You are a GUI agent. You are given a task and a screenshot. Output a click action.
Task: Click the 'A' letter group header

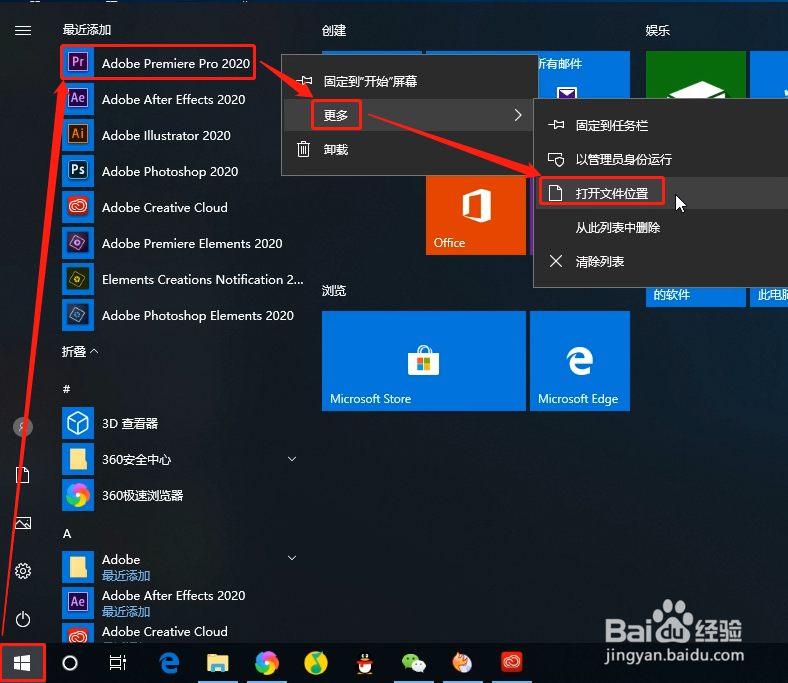point(67,533)
